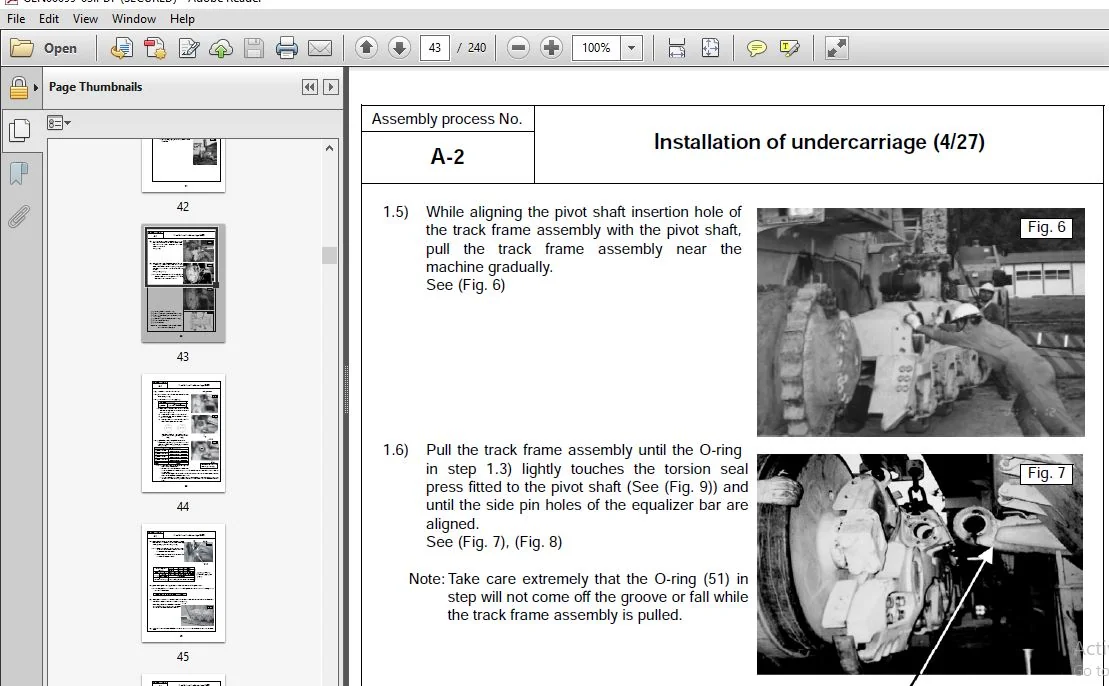Click the zoom percentage field showing 100%

click(x=596, y=48)
